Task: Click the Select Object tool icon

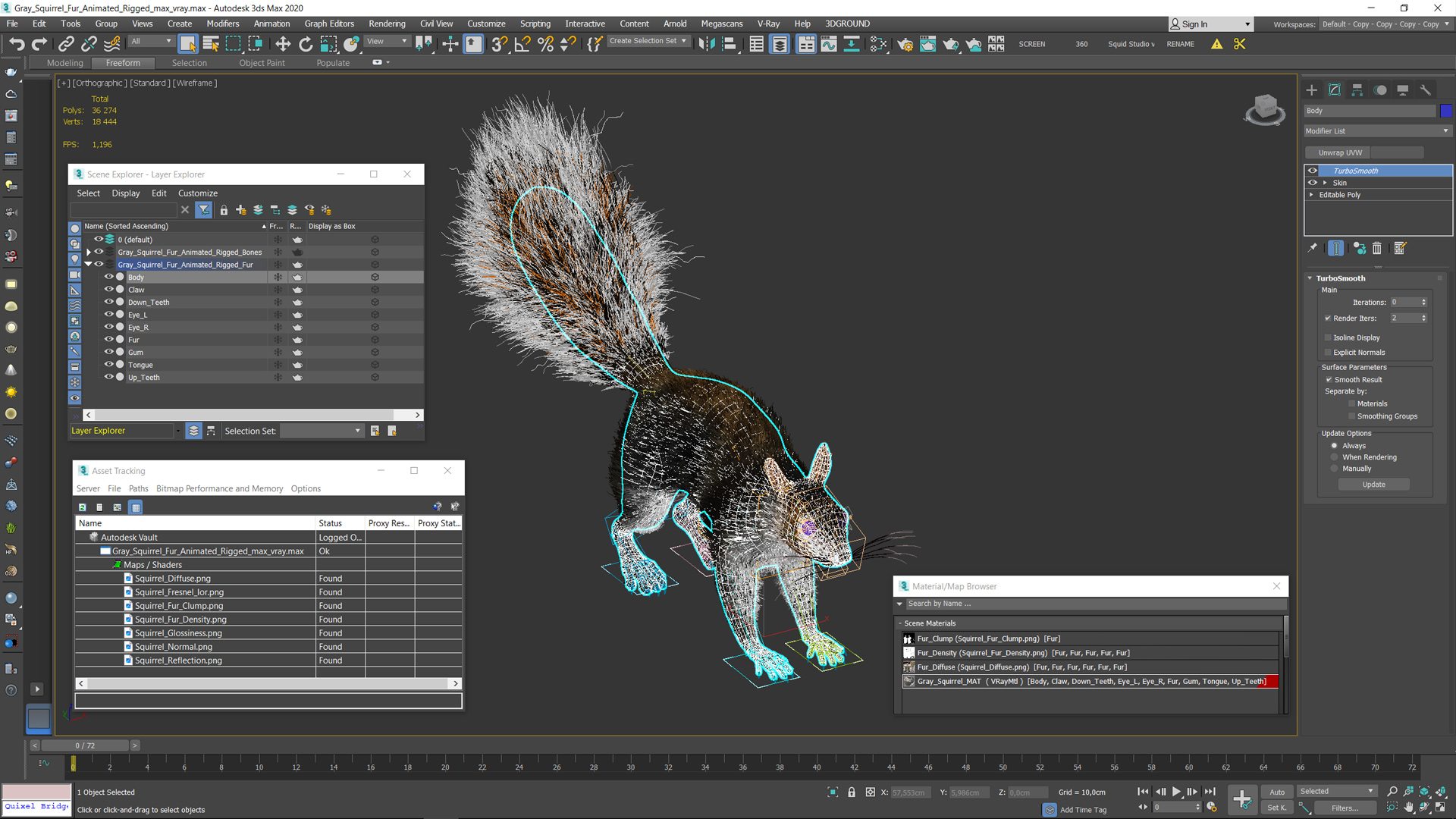Action: [x=189, y=43]
